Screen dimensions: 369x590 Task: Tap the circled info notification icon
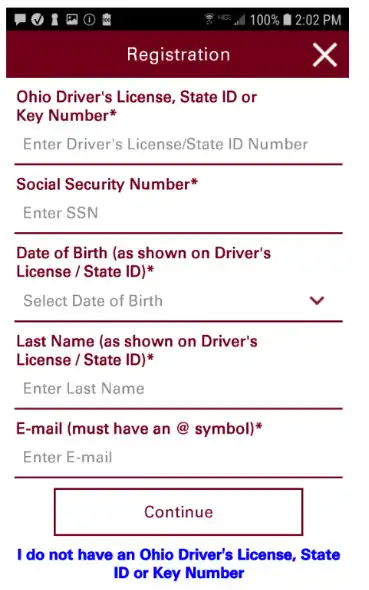tap(89, 20)
